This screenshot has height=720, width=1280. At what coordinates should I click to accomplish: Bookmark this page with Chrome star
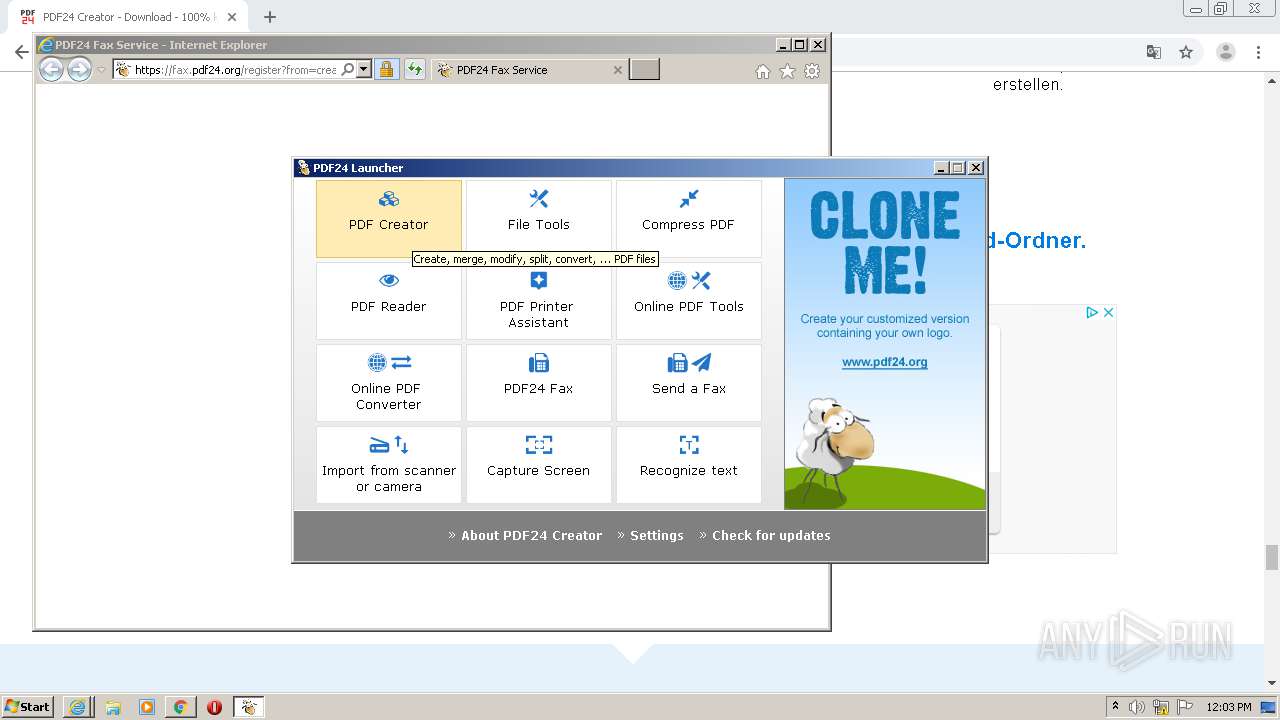1186,52
